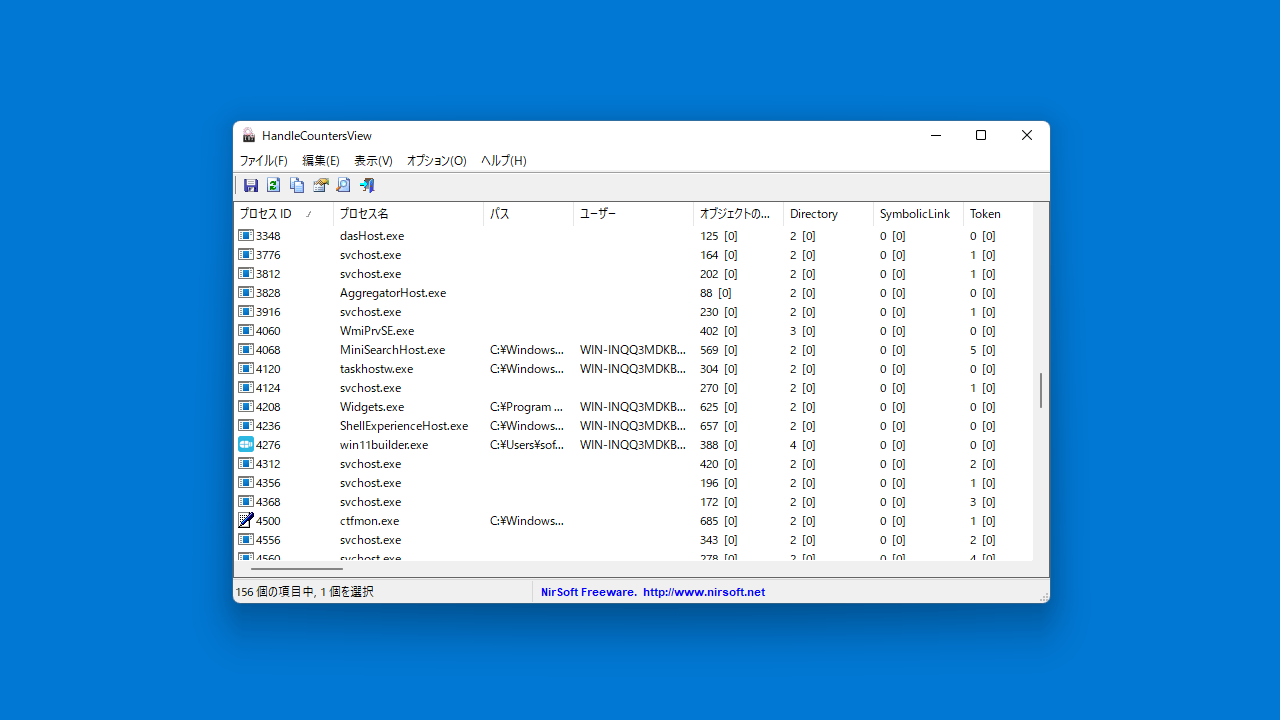Screen dimensions: 1280x720
Task: Click the icon of process 4208 Widgets.exe
Action: [x=246, y=406]
